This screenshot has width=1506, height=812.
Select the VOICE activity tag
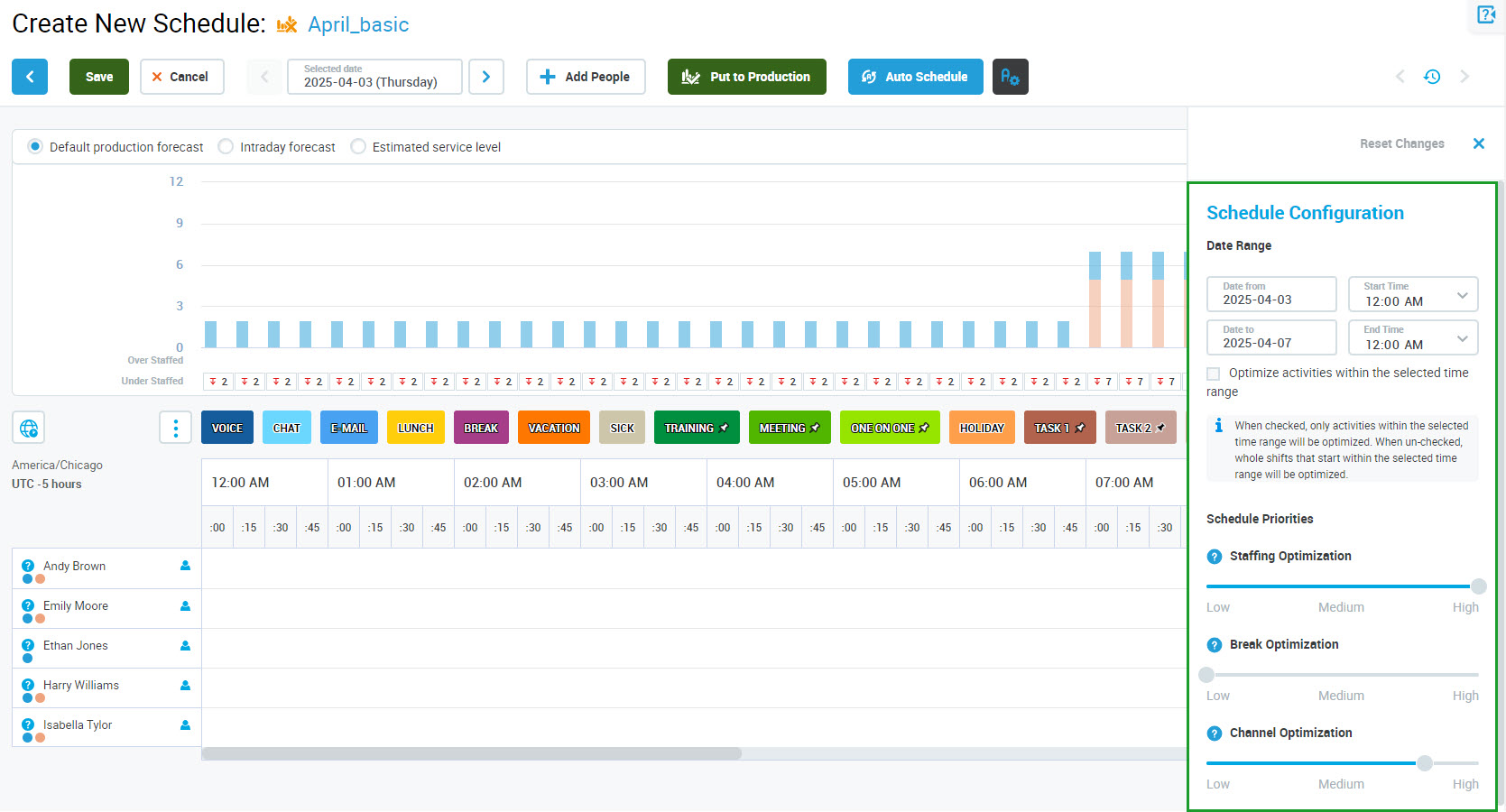tap(227, 428)
